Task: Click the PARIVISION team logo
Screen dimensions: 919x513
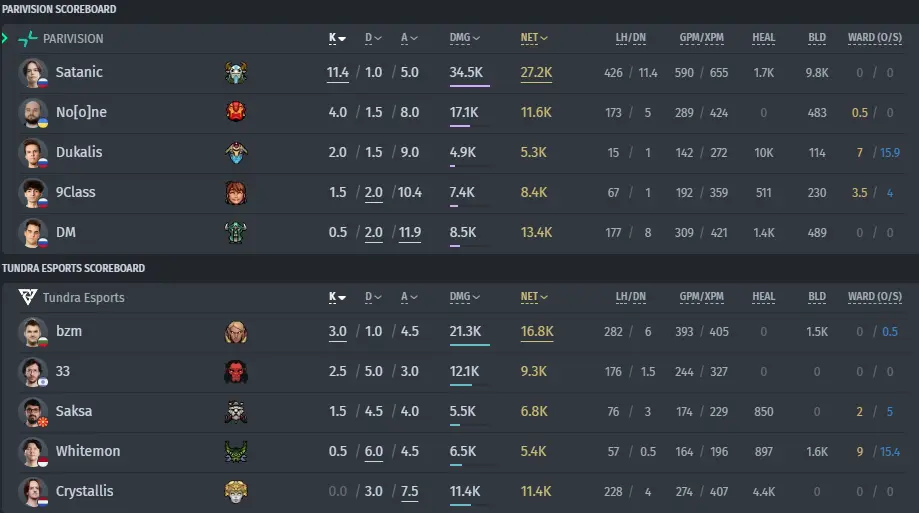Action: [28, 39]
